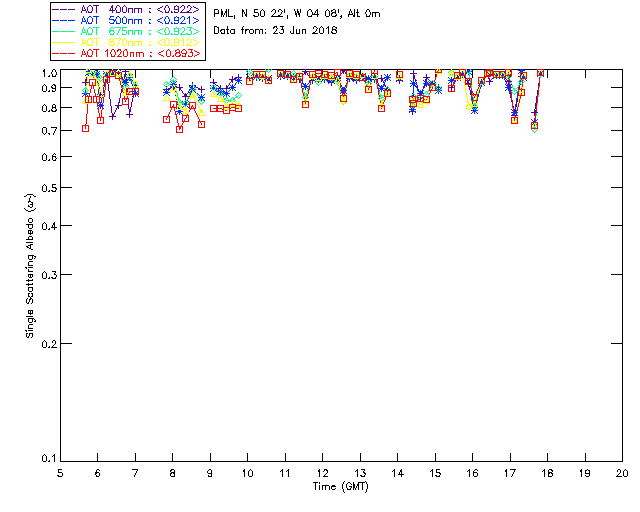Click the y-axis tick label 0.3
Screen dimensions: 640x512
[x=46, y=275]
